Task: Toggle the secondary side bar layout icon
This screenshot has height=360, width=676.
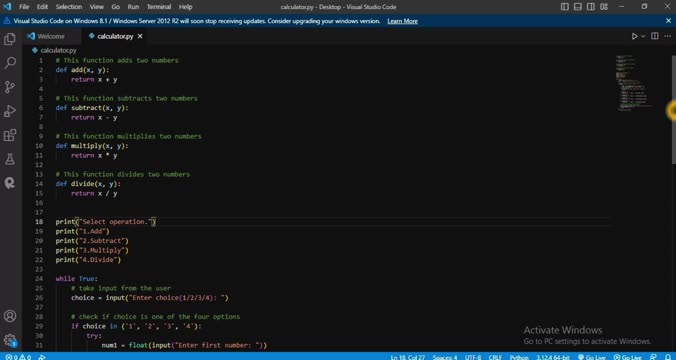Action: pos(591,7)
